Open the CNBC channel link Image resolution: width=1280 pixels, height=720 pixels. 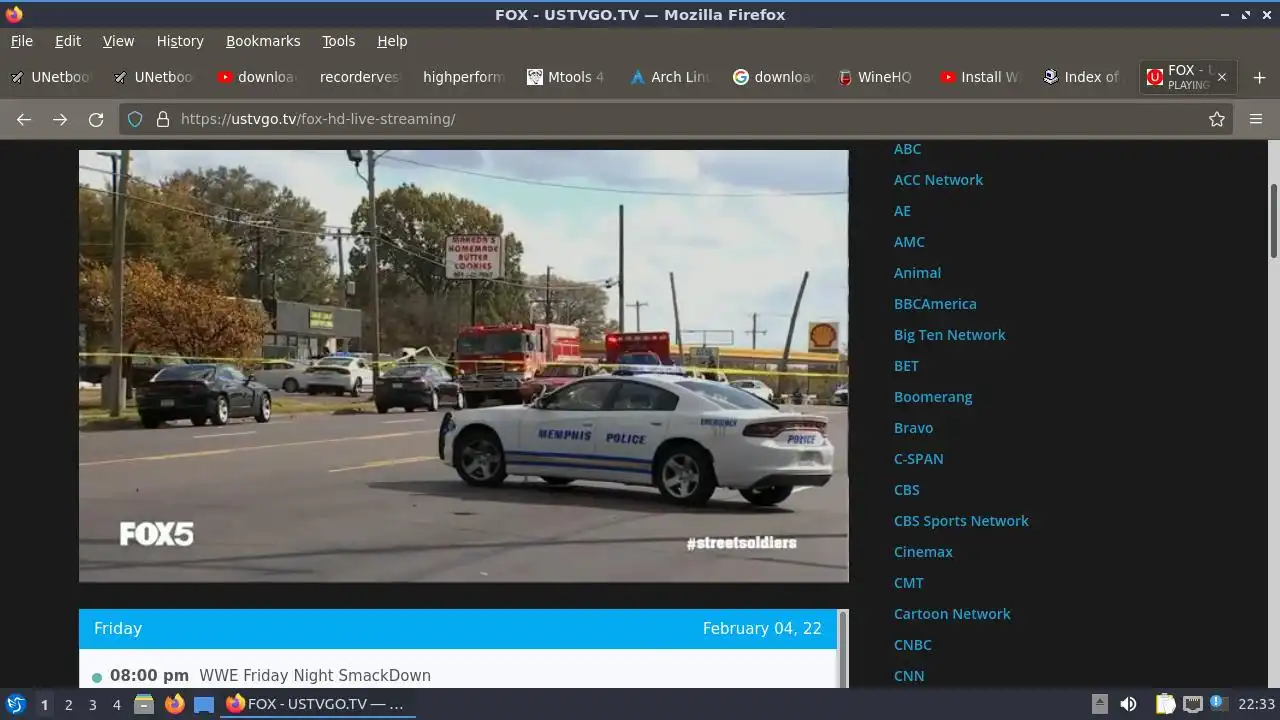[912, 645]
